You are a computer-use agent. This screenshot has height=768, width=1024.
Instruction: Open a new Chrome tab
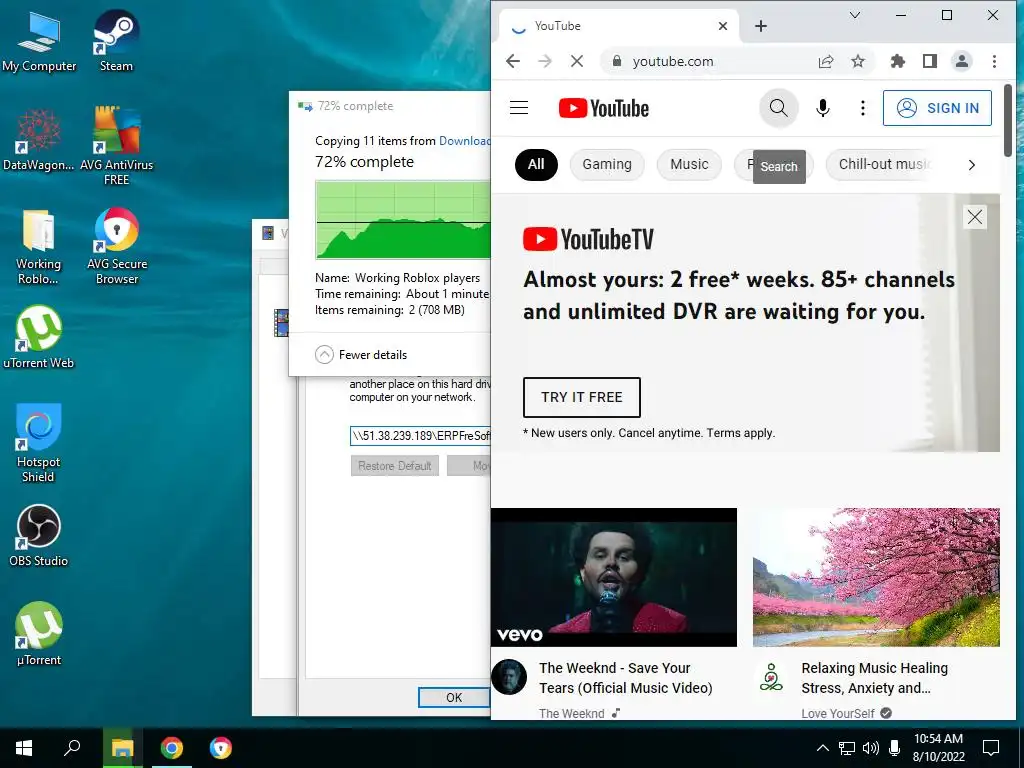click(x=761, y=26)
